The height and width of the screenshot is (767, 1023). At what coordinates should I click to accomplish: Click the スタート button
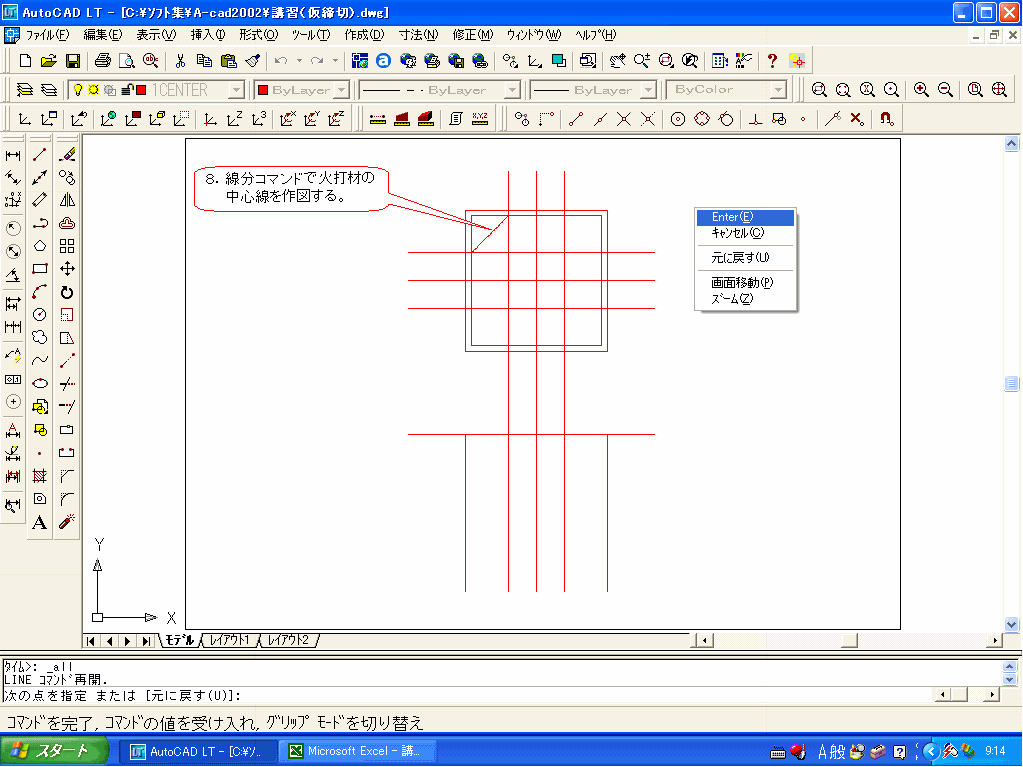click(x=53, y=751)
